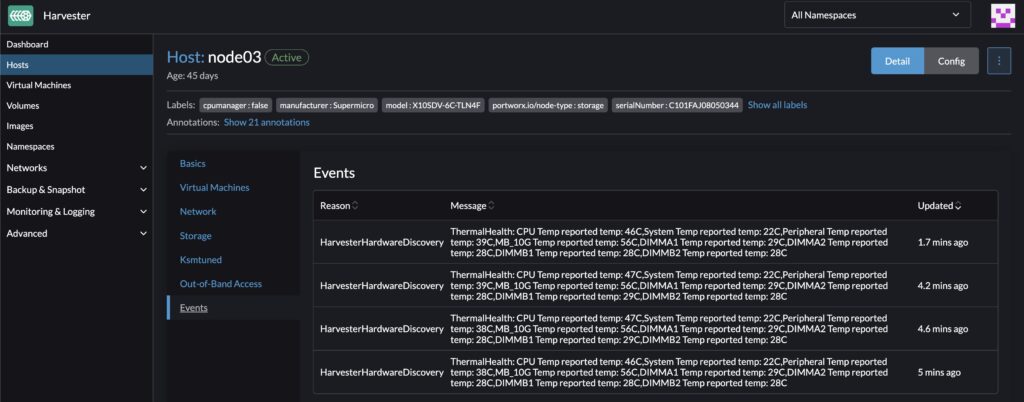Click the Show all labels link

777,105
